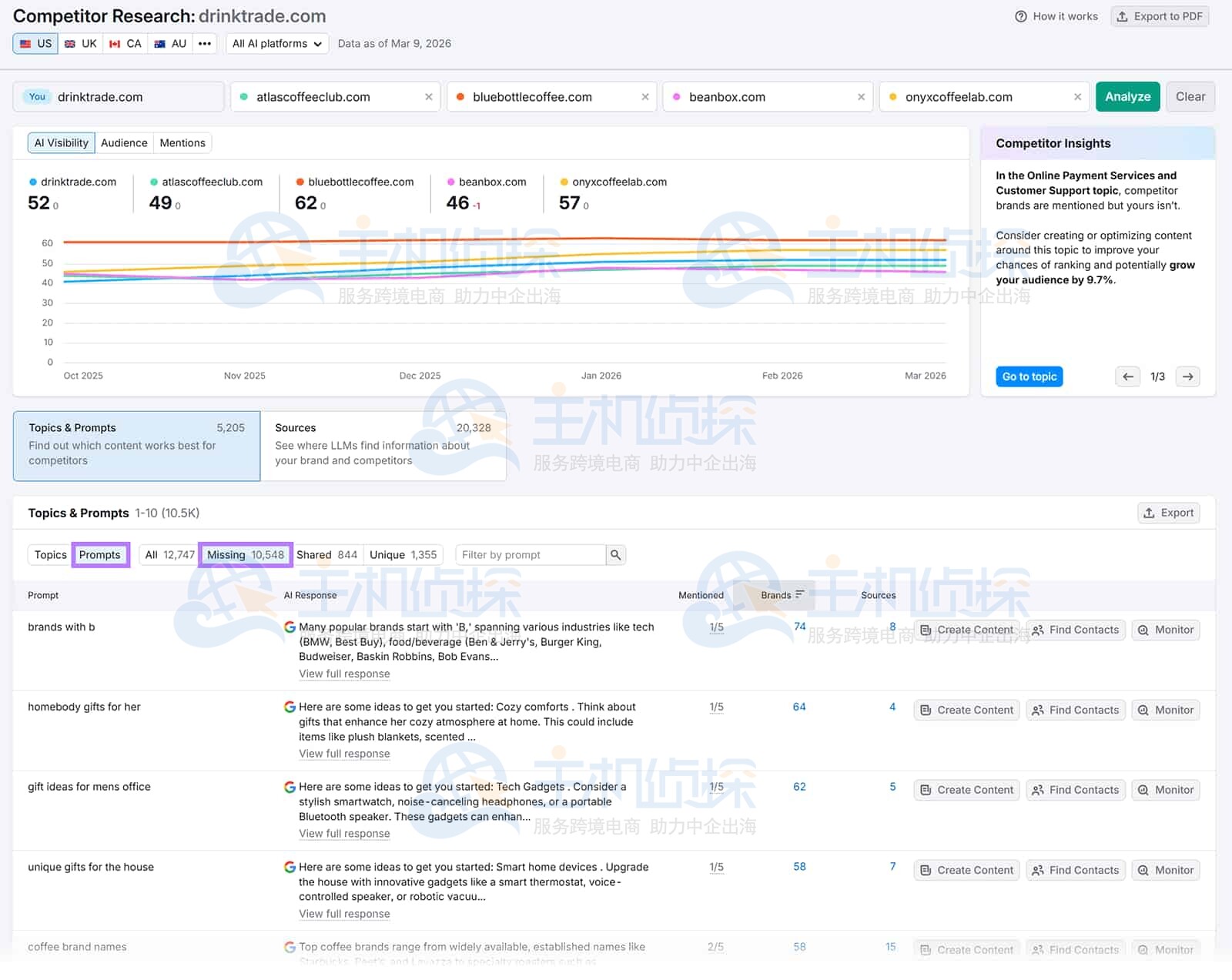Monitor unique gifts for the house prompt
This screenshot has width=1232, height=980.
1166,870
